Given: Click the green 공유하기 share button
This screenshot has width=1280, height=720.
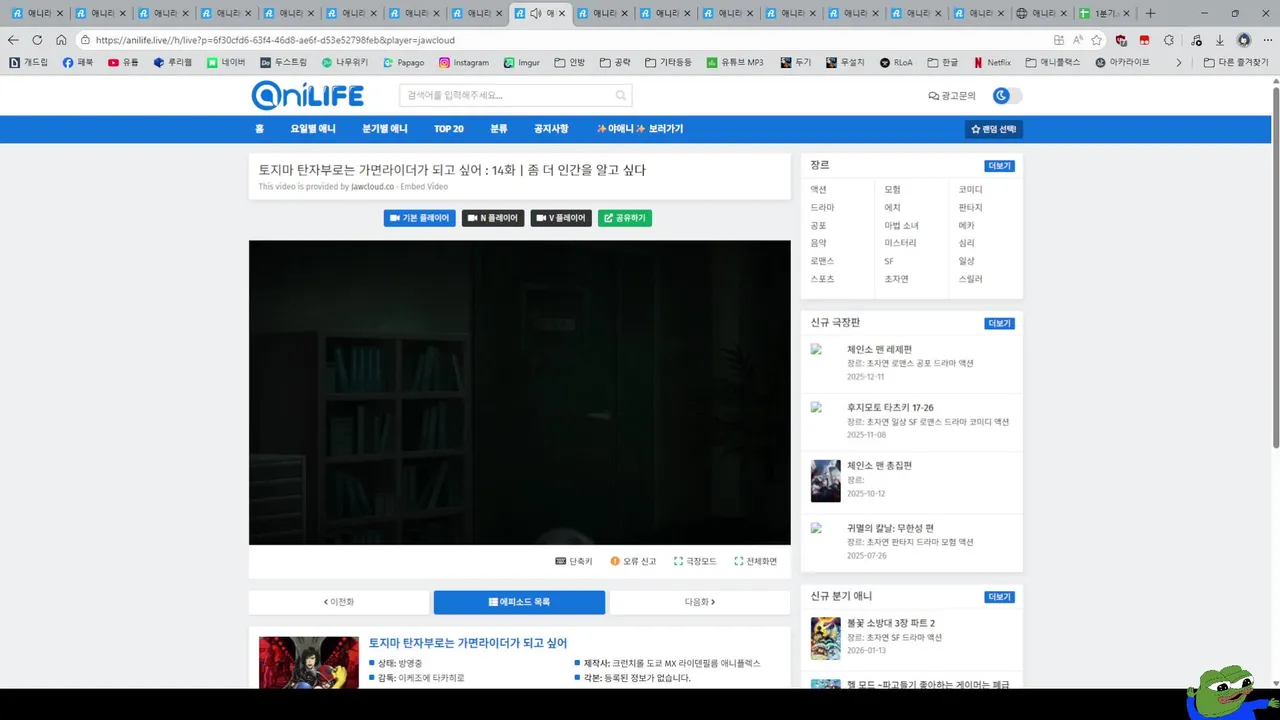Looking at the screenshot, I should click(625, 218).
